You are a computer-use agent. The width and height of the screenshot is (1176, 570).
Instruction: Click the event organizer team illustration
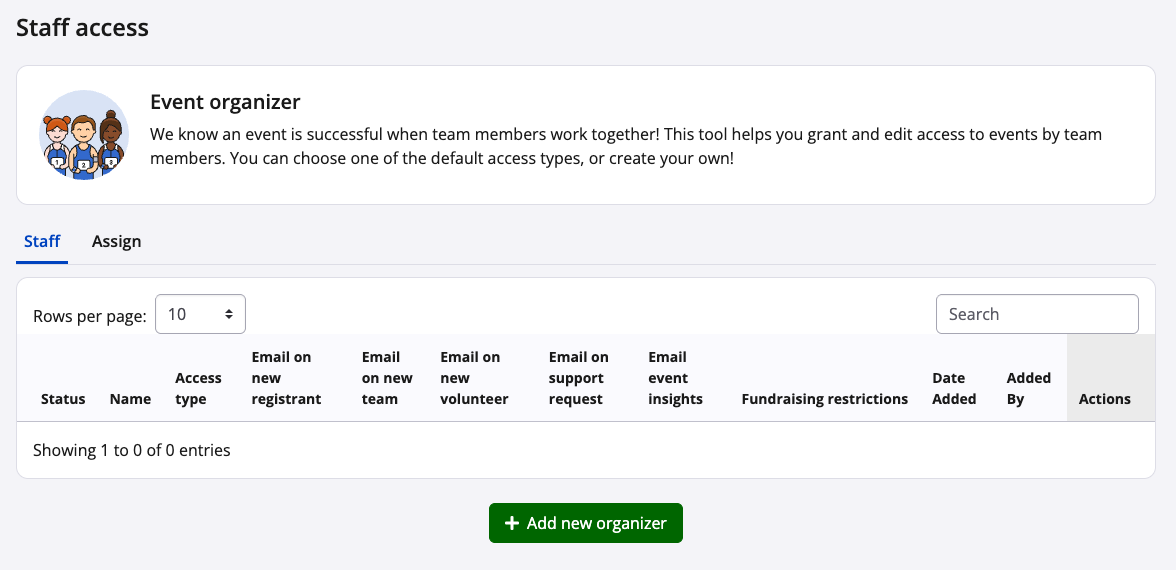[84, 135]
